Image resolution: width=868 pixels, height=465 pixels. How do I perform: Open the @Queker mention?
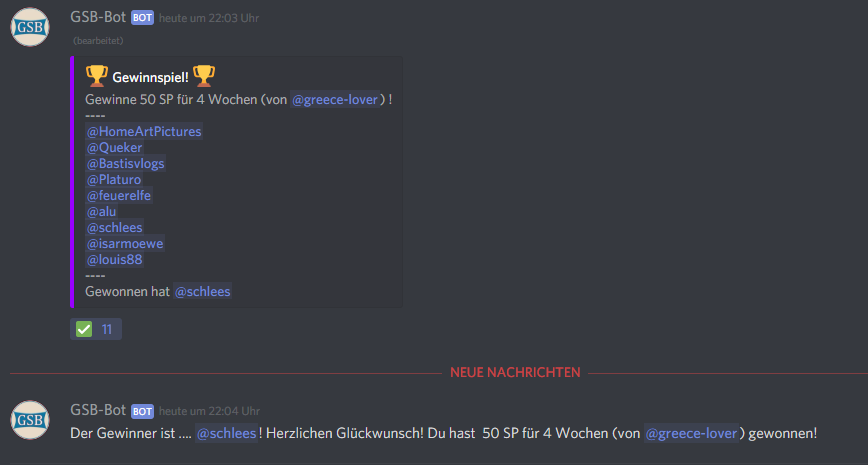115,148
